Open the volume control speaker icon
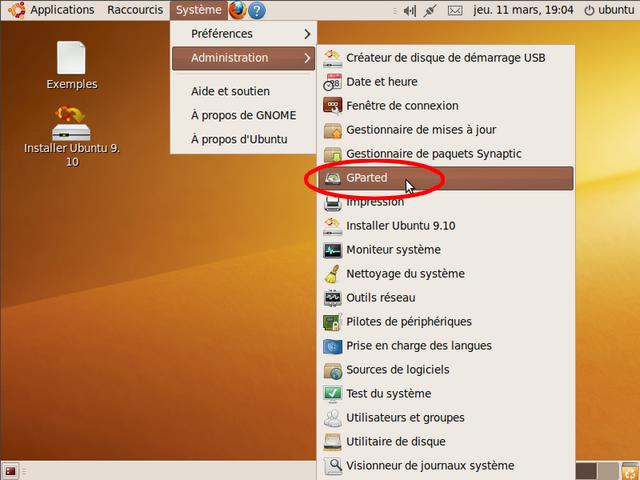The width and height of the screenshot is (640, 480). tap(409, 11)
